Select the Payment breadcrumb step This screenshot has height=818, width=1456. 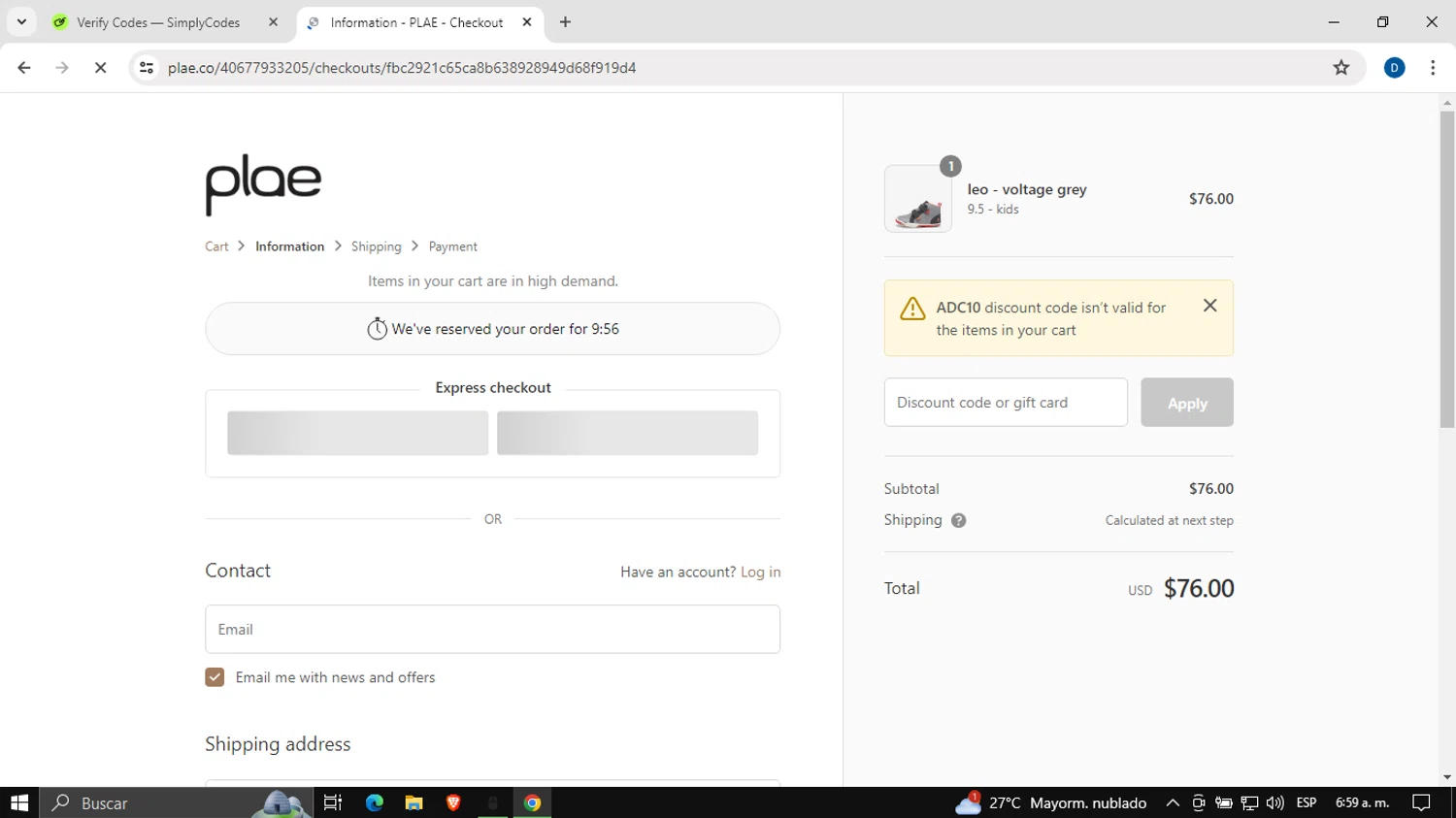pyautogui.click(x=452, y=246)
